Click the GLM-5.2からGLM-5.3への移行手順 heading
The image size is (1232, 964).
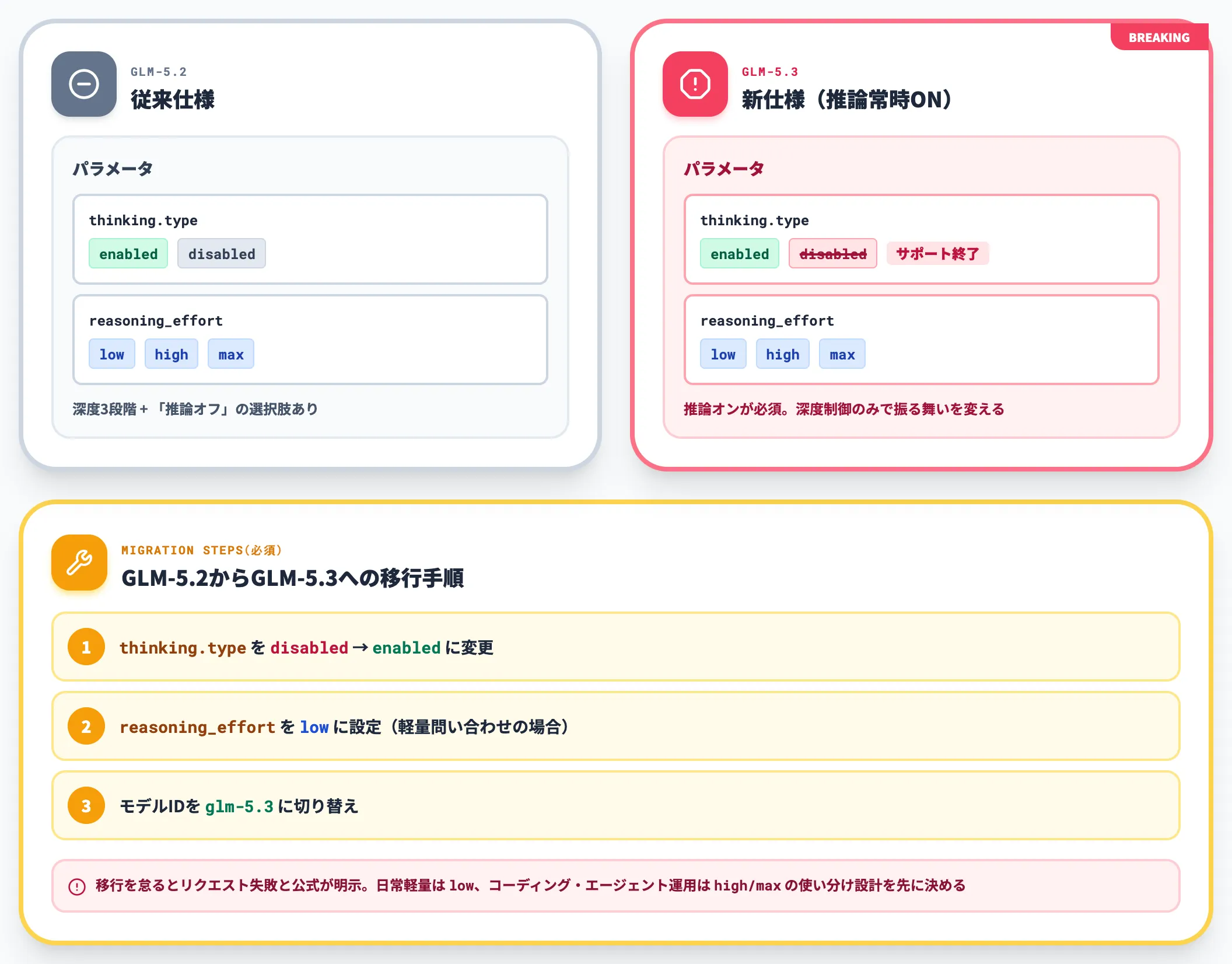293,578
